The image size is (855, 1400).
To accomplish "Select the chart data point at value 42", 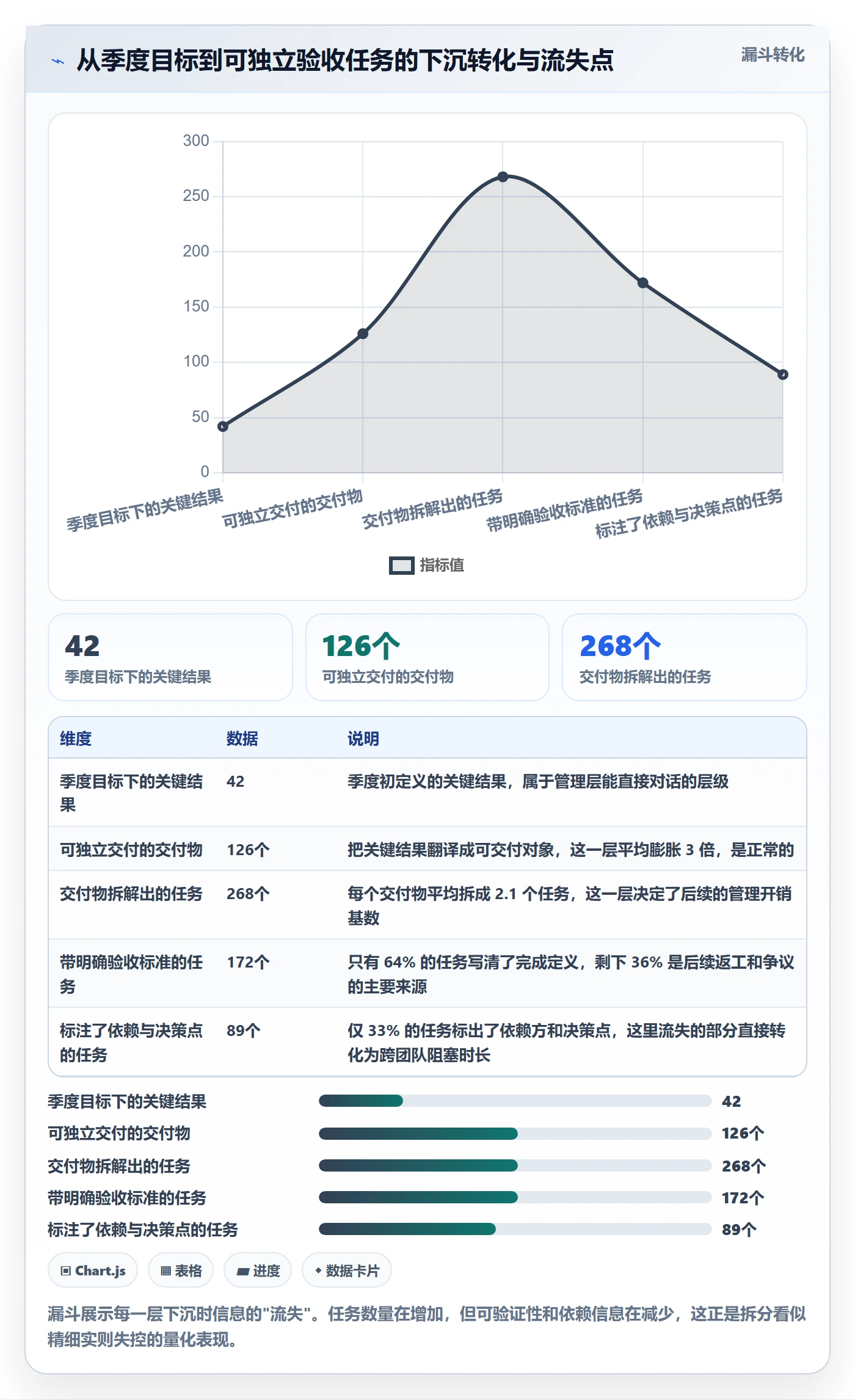I will pyautogui.click(x=223, y=426).
